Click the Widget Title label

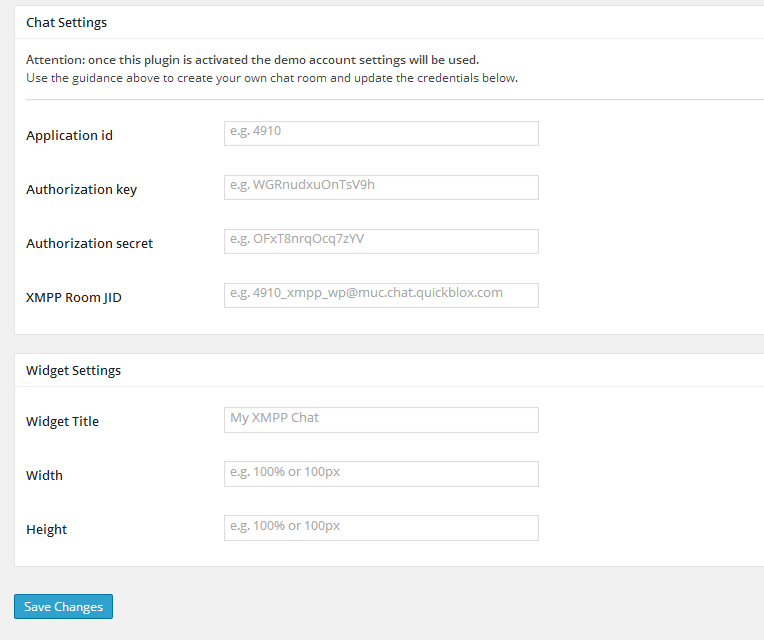point(62,421)
